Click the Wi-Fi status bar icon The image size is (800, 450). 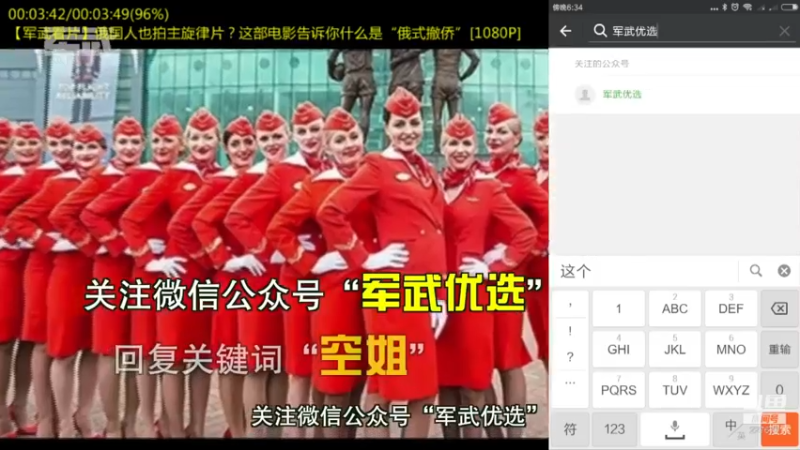[747, 7]
